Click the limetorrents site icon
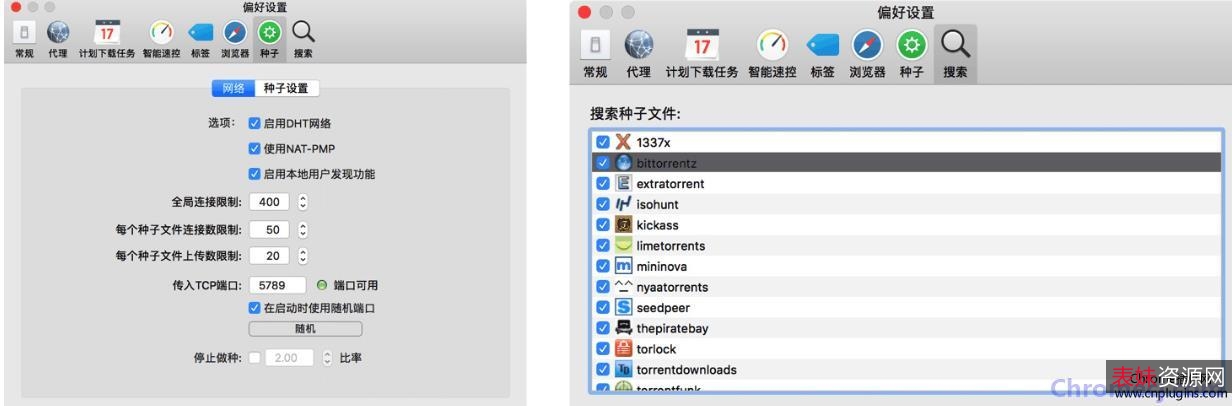 point(624,245)
